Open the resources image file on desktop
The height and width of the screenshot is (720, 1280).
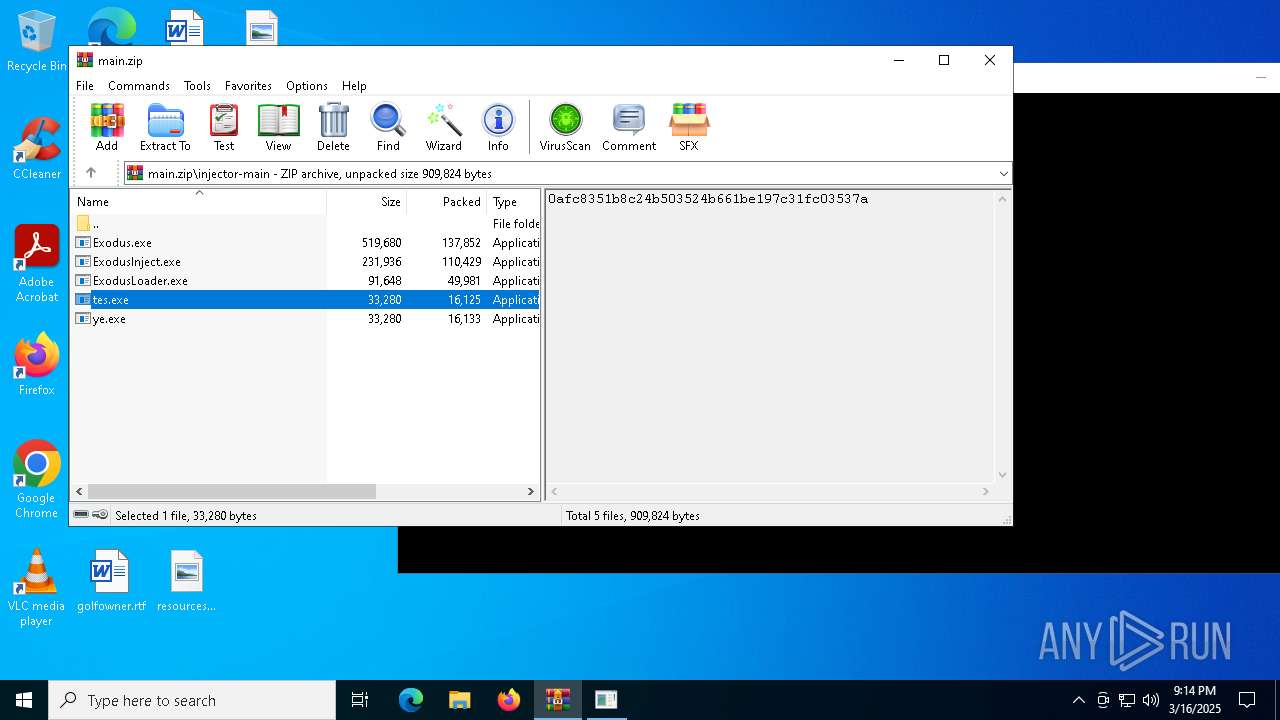(186, 580)
